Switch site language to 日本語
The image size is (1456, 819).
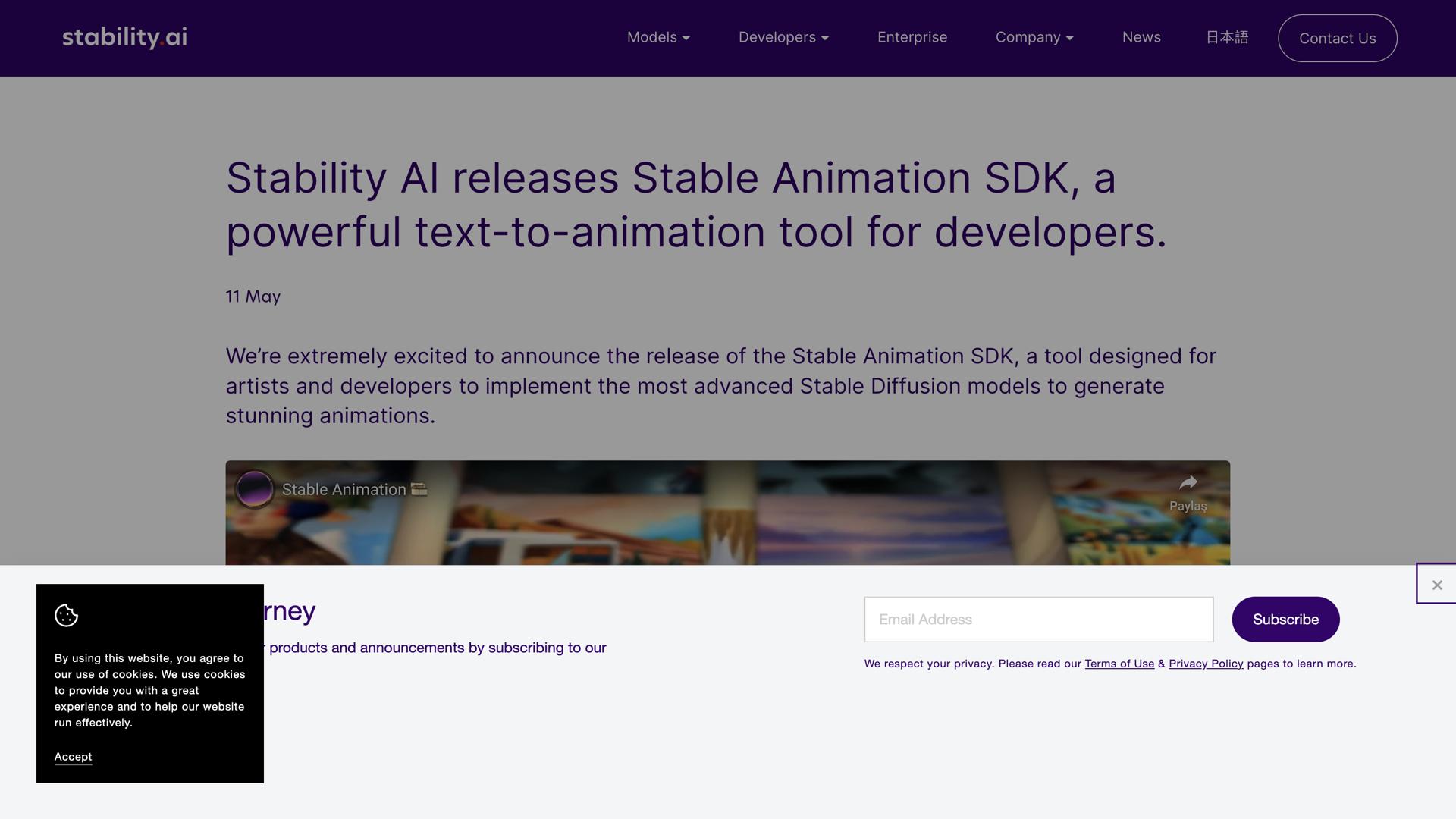1226,37
